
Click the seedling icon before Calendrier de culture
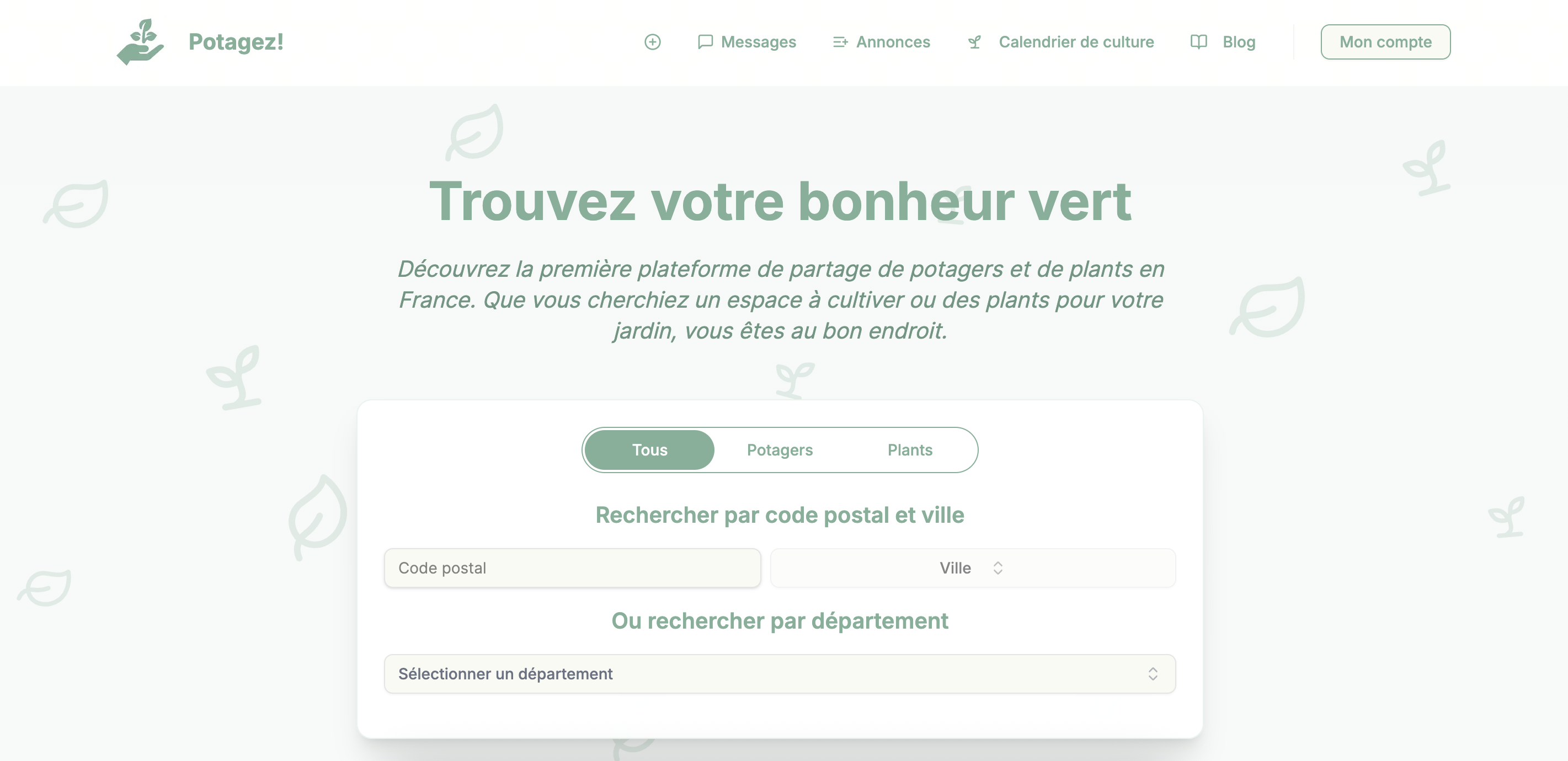coord(974,42)
